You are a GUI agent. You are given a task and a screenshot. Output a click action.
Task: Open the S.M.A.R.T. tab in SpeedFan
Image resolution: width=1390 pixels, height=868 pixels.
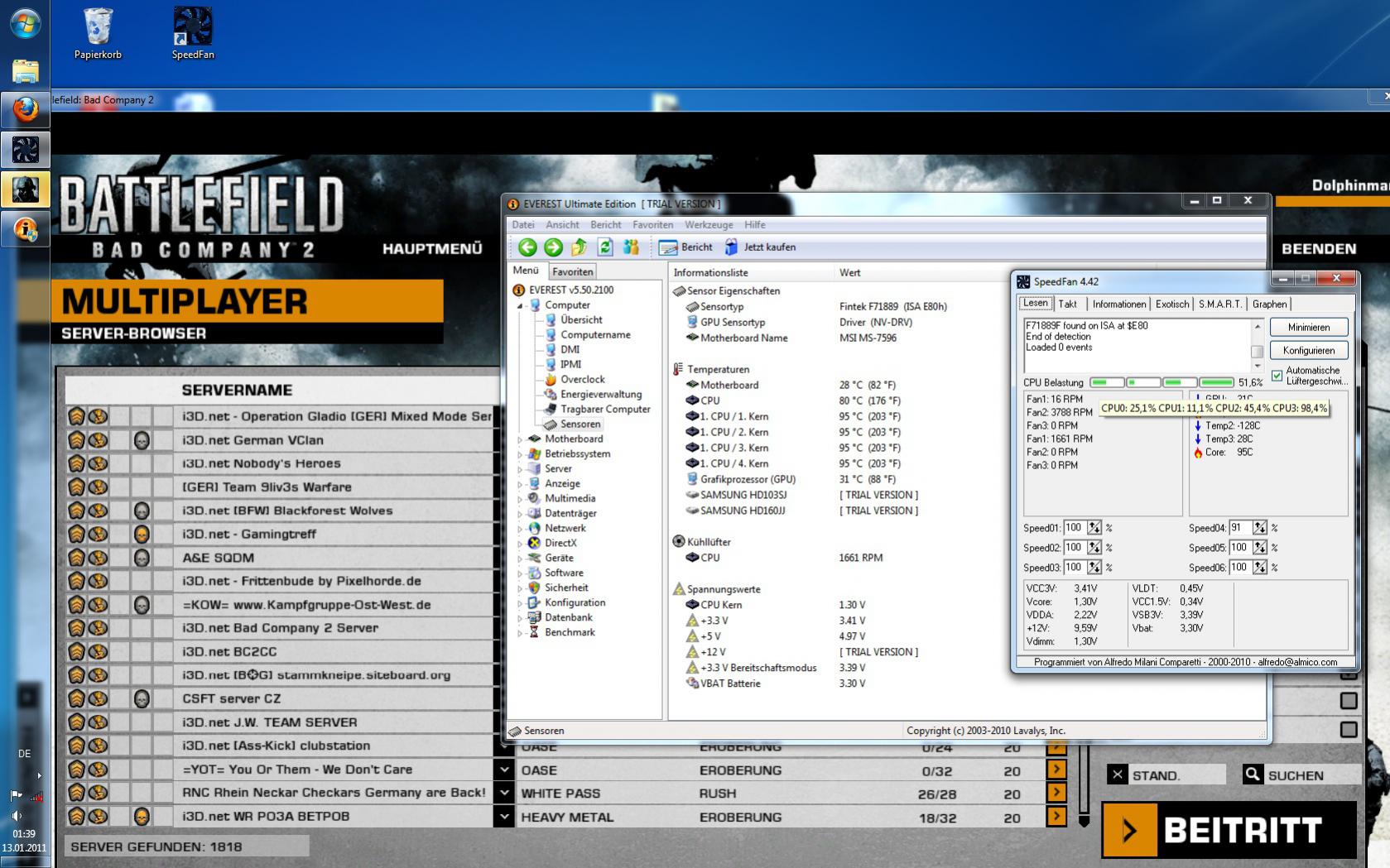[x=1220, y=305]
